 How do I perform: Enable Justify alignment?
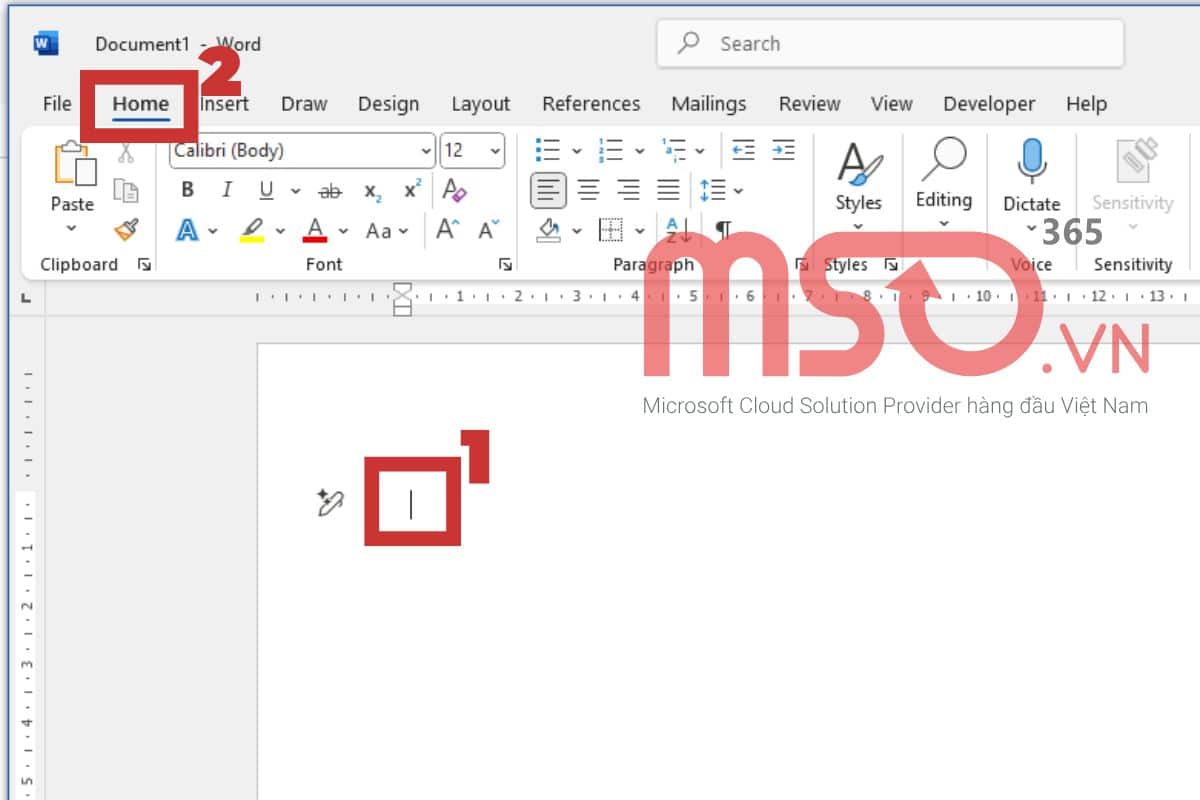pyautogui.click(x=668, y=190)
